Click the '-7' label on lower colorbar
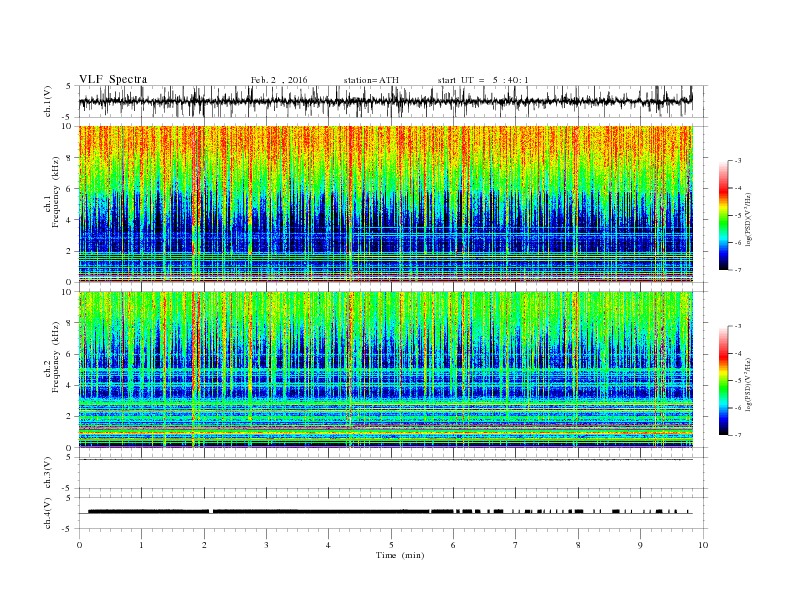 (737, 435)
